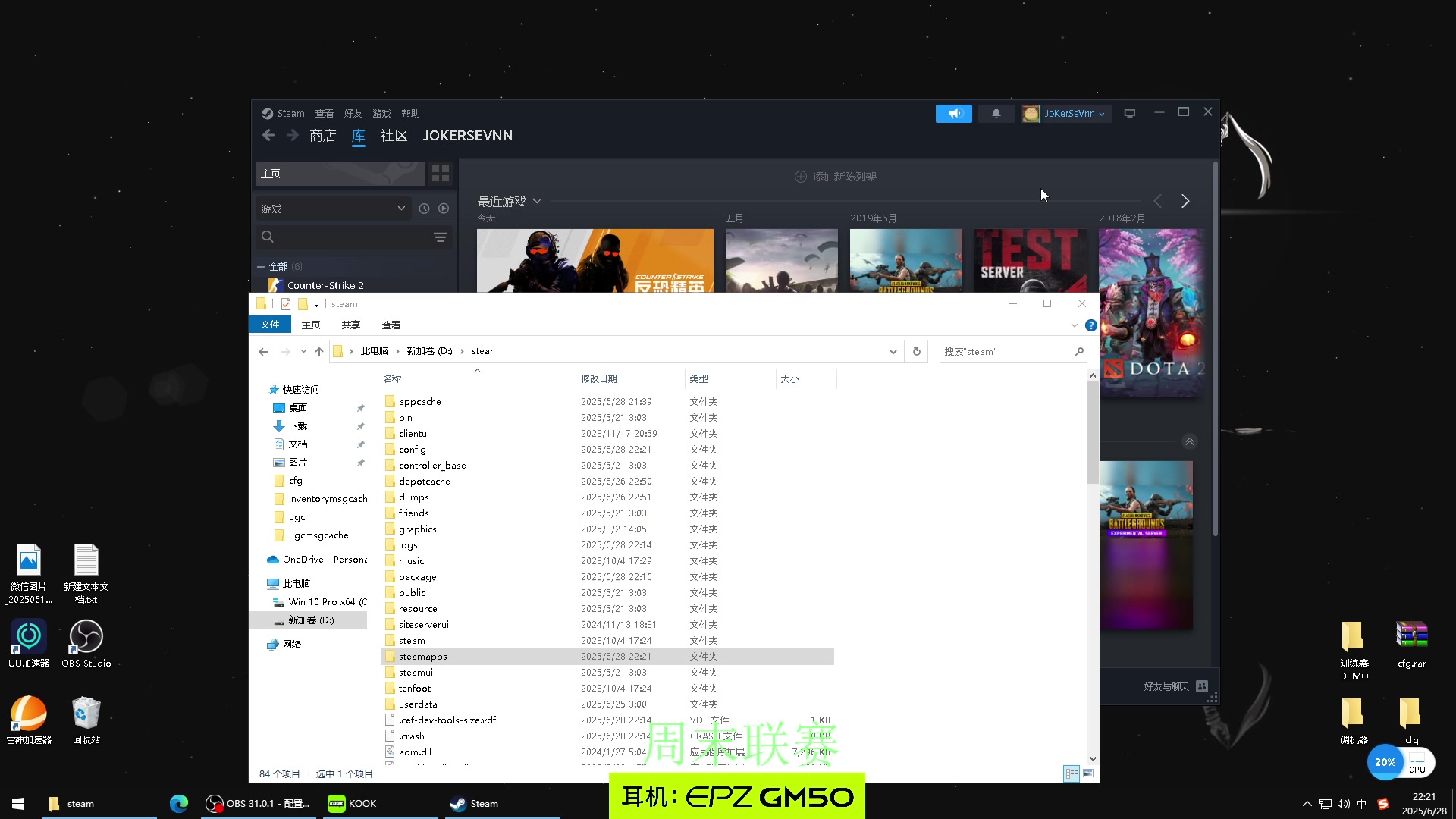Switch to 商店 tab in Steam

[322, 136]
